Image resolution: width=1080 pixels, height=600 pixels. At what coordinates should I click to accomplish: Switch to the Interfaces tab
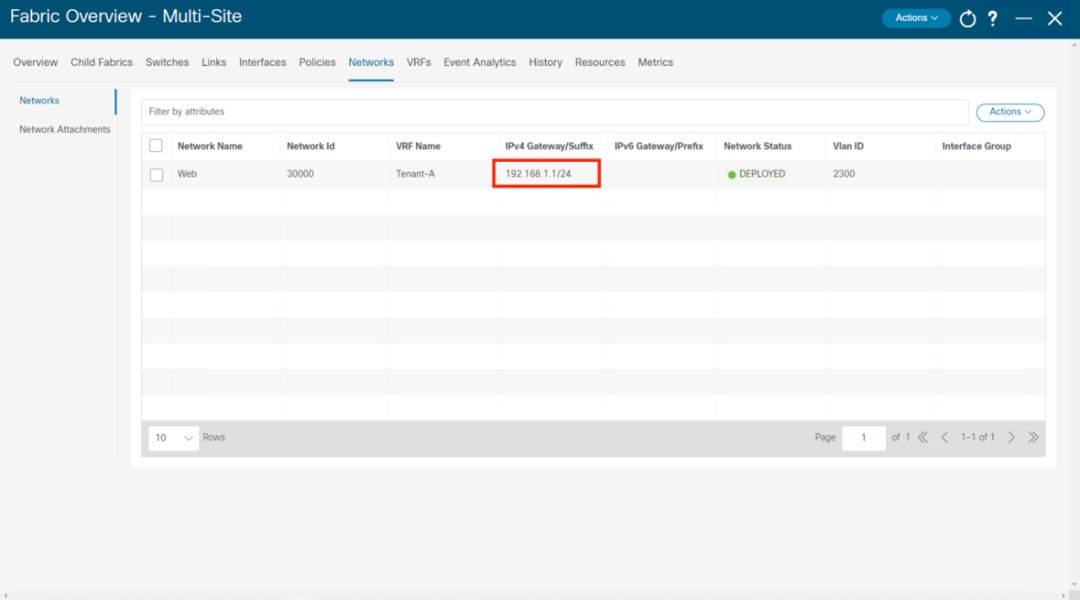(262, 62)
